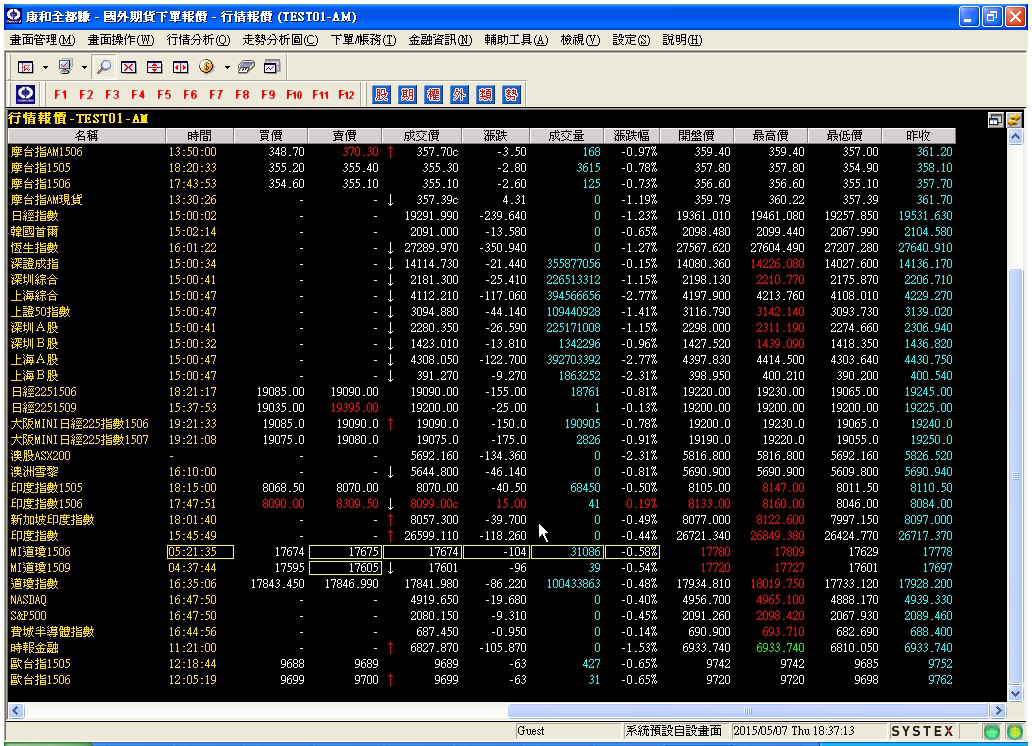Click the F12 shortcut button
The width and height of the screenshot is (1032, 746).
pyautogui.click(x=346, y=94)
